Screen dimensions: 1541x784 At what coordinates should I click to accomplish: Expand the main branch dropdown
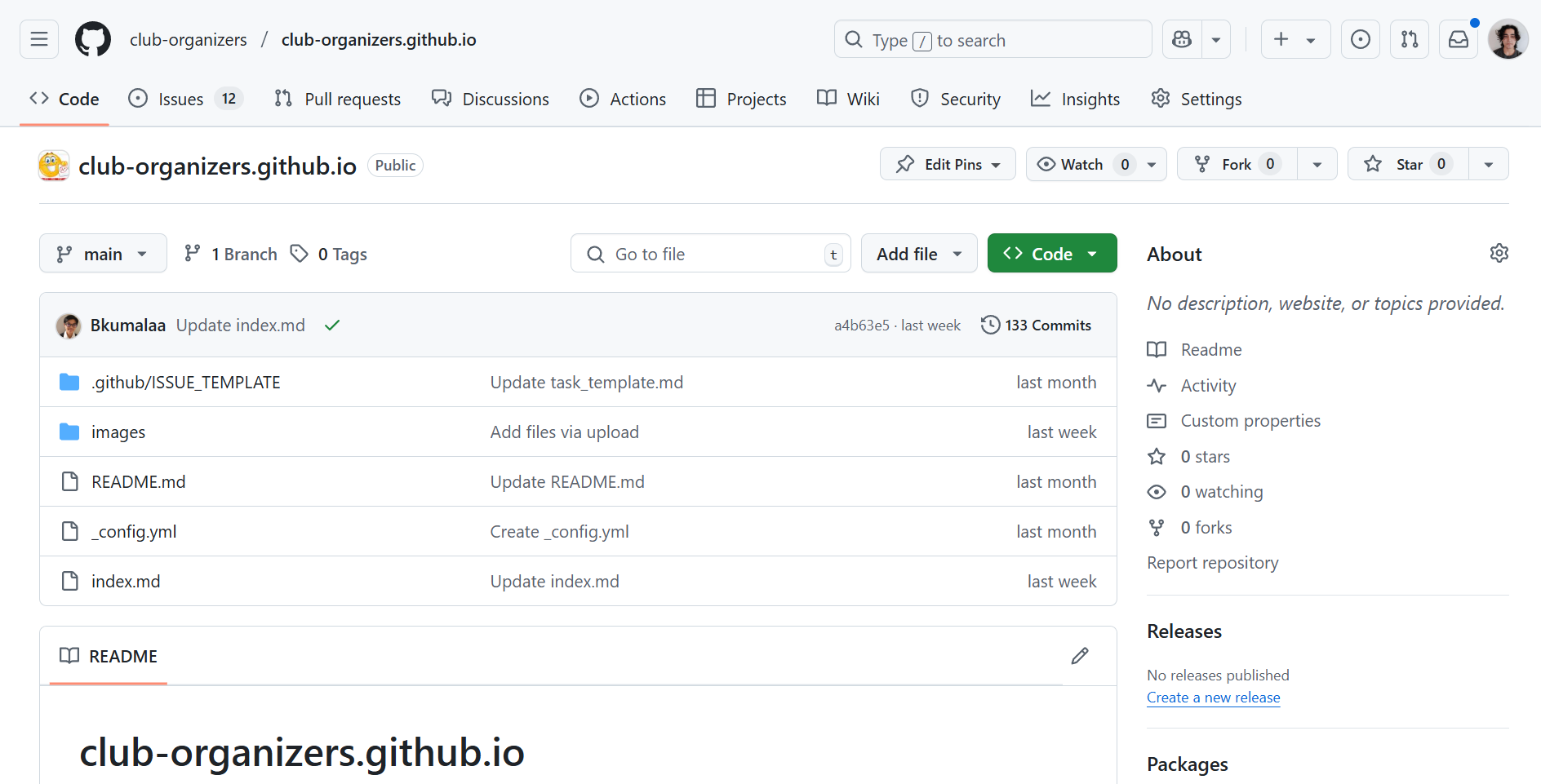tap(103, 254)
